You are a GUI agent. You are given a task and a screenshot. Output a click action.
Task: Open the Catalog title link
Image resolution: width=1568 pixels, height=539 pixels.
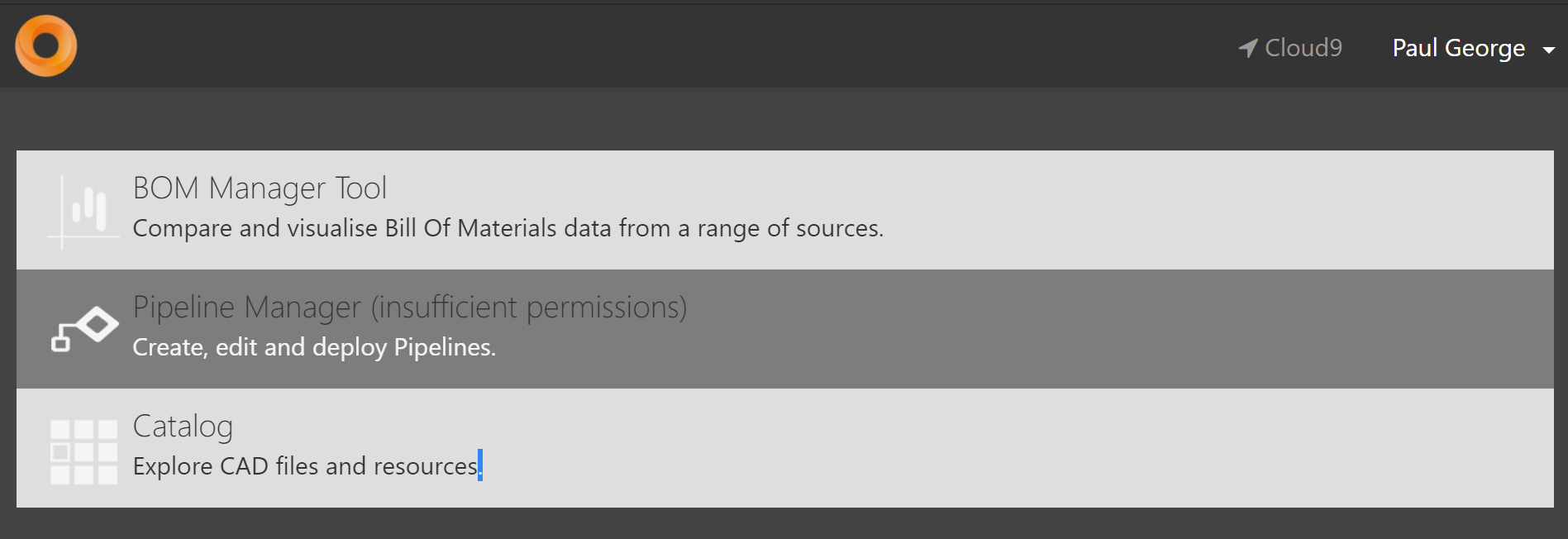tap(183, 427)
